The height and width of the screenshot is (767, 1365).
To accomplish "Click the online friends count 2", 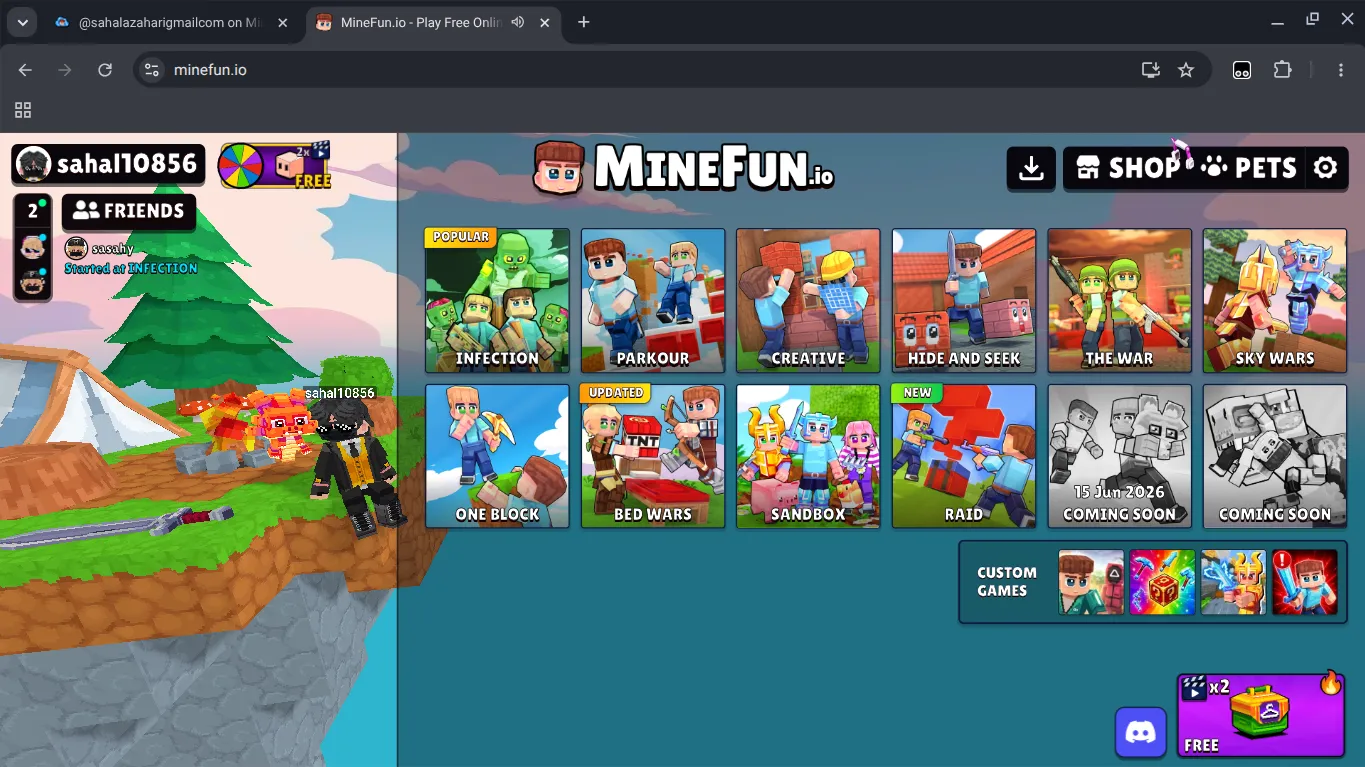I will click(33, 211).
